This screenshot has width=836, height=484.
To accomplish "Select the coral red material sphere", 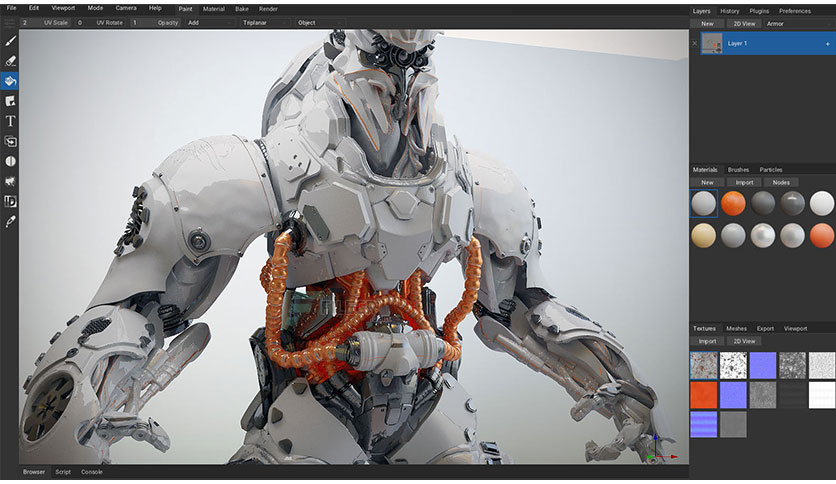I will click(822, 235).
